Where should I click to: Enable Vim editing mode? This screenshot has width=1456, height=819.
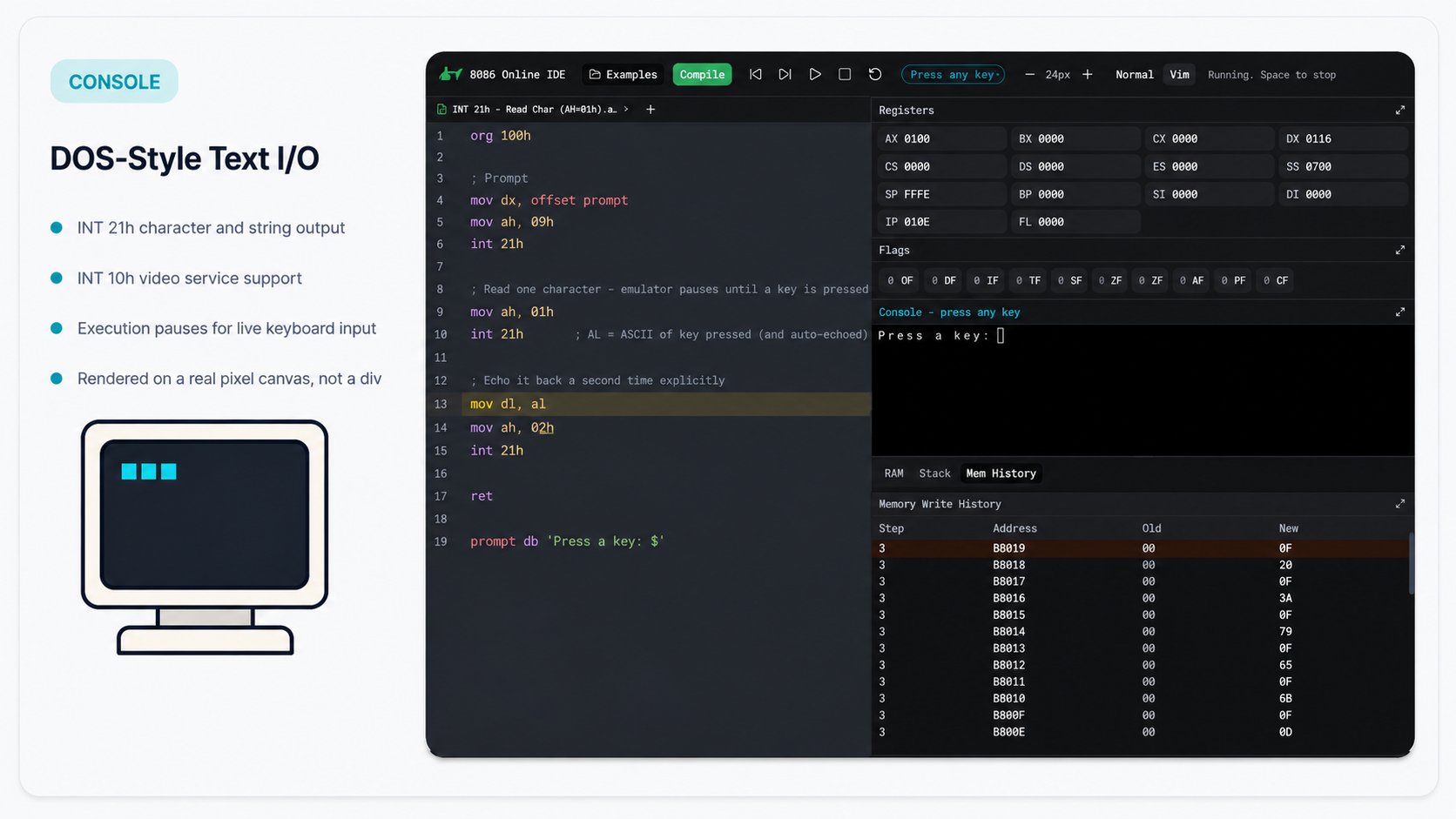1180,75
